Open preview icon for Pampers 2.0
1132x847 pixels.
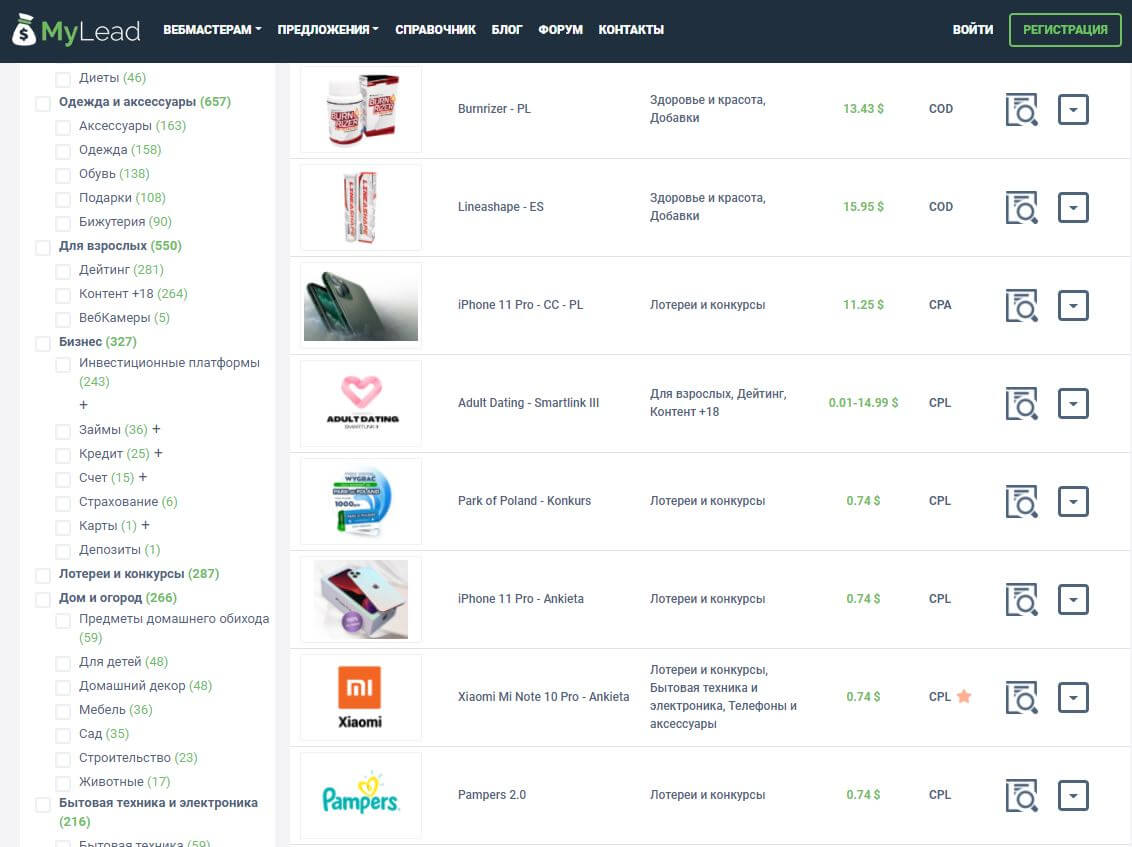tap(1022, 796)
